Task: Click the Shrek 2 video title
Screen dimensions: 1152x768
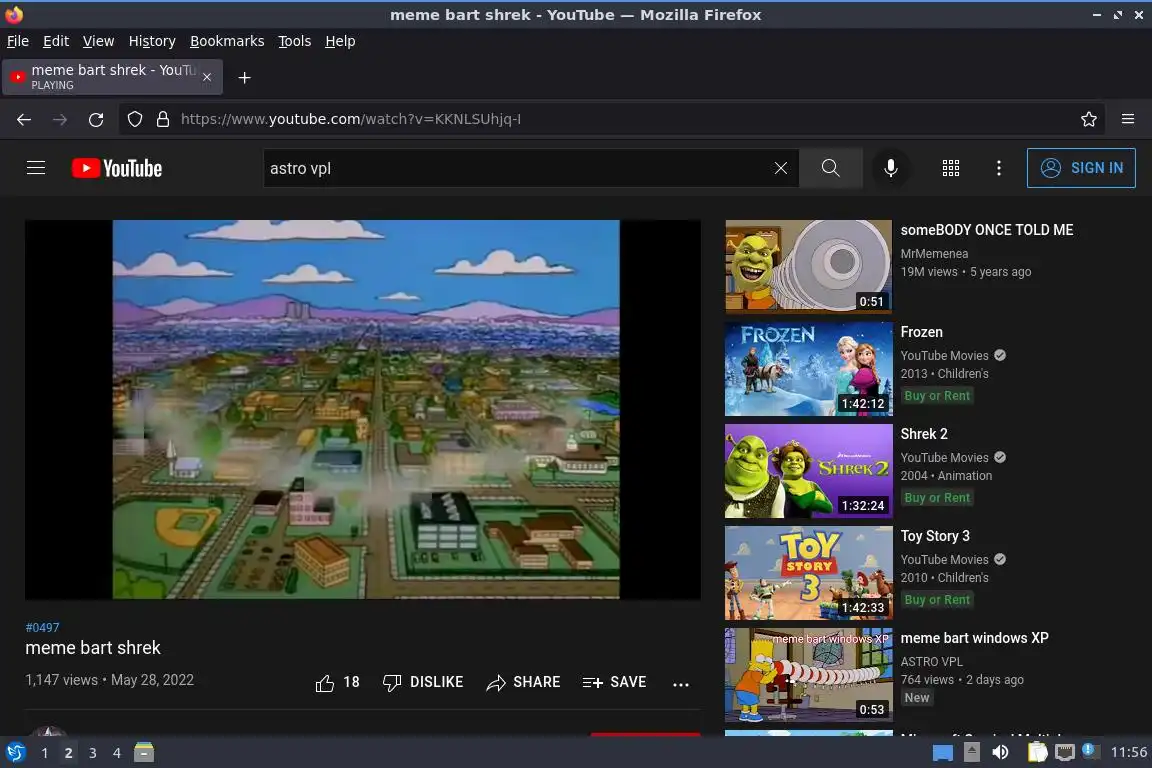Action: click(x=924, y=434)
